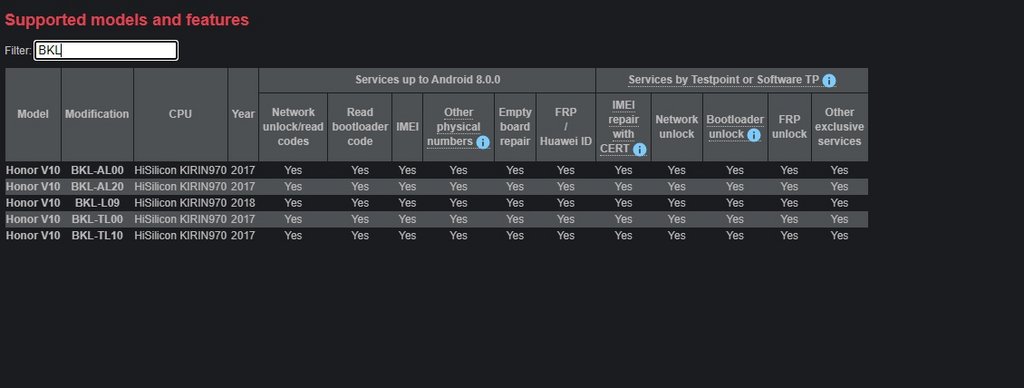Click the info icon beside Other physical numbers
Image resolution: width=1024 pixels, height=388 pixels.
tap(483, 142)
